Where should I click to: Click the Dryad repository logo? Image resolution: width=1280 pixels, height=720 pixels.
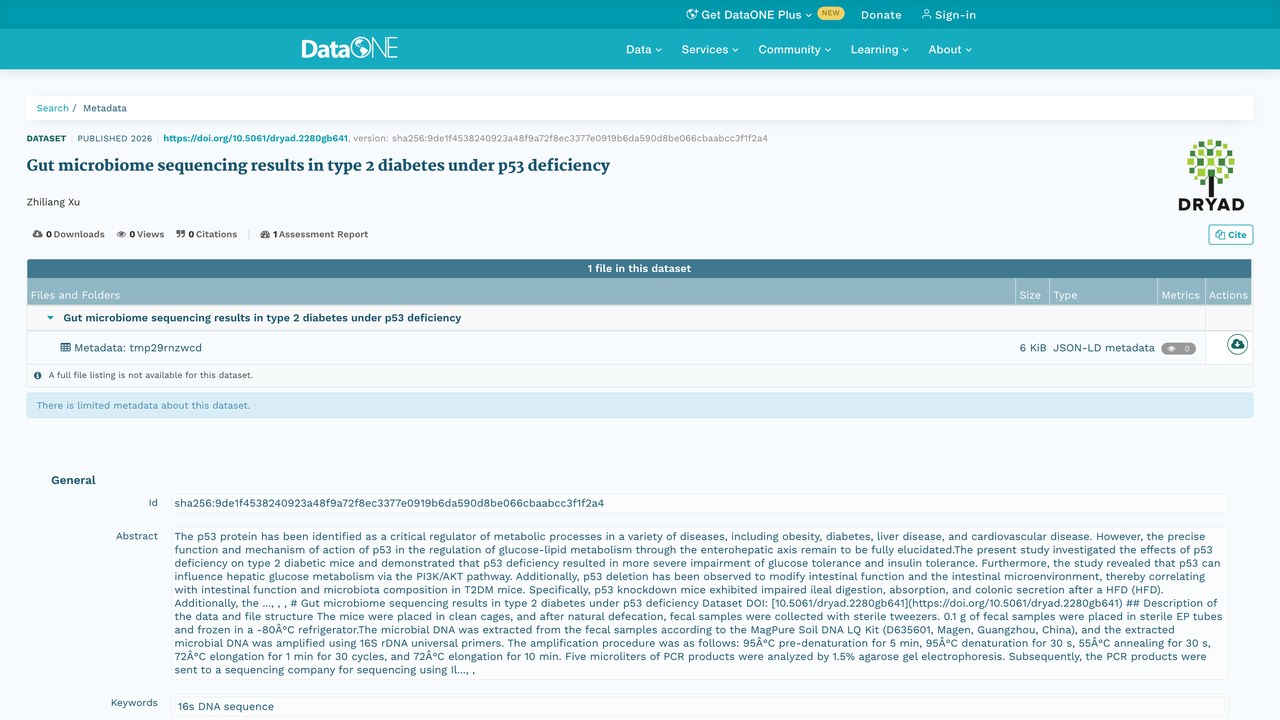coord(1210,175)
